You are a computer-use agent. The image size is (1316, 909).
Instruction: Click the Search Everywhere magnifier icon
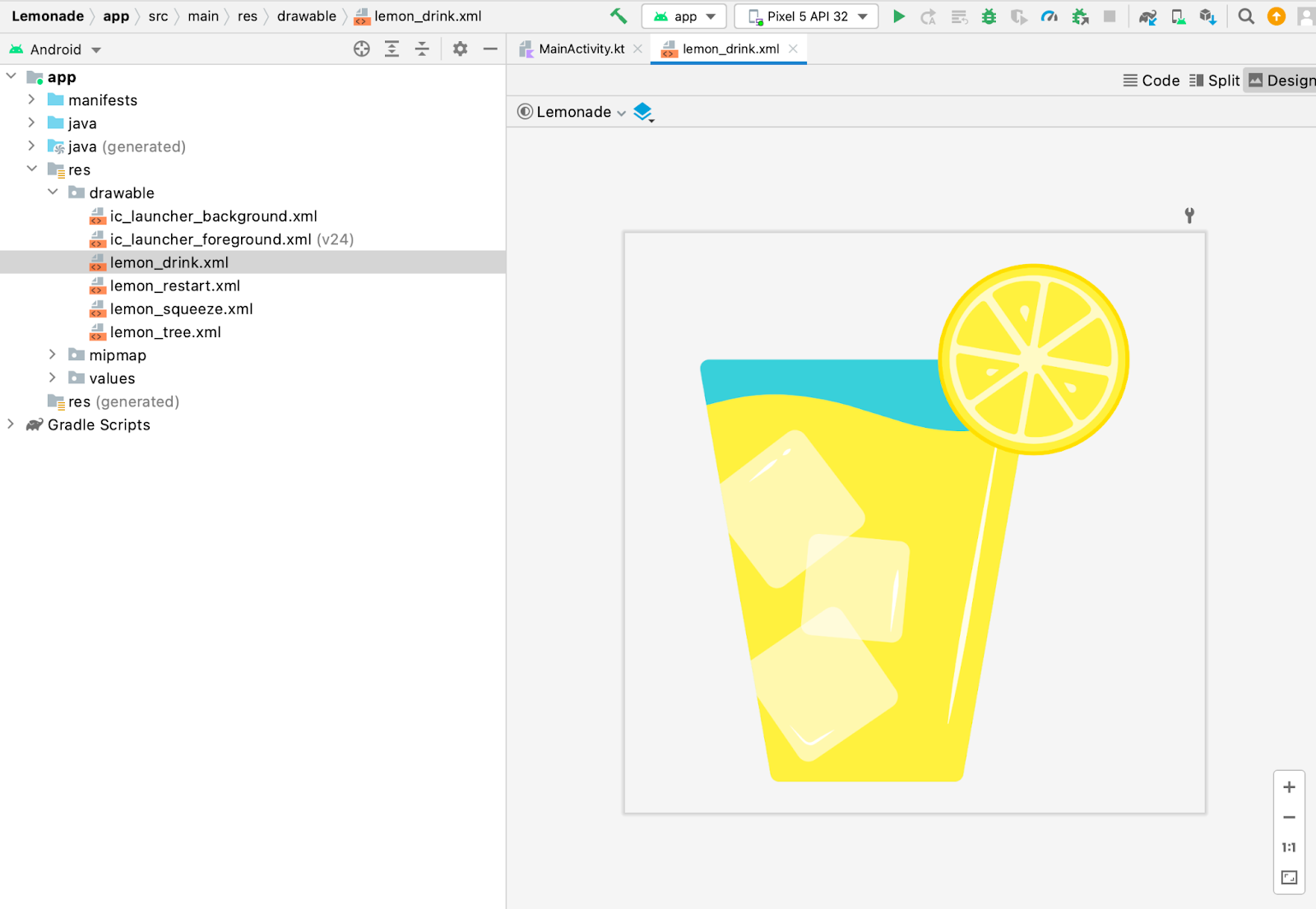(x=1246, y=16)
